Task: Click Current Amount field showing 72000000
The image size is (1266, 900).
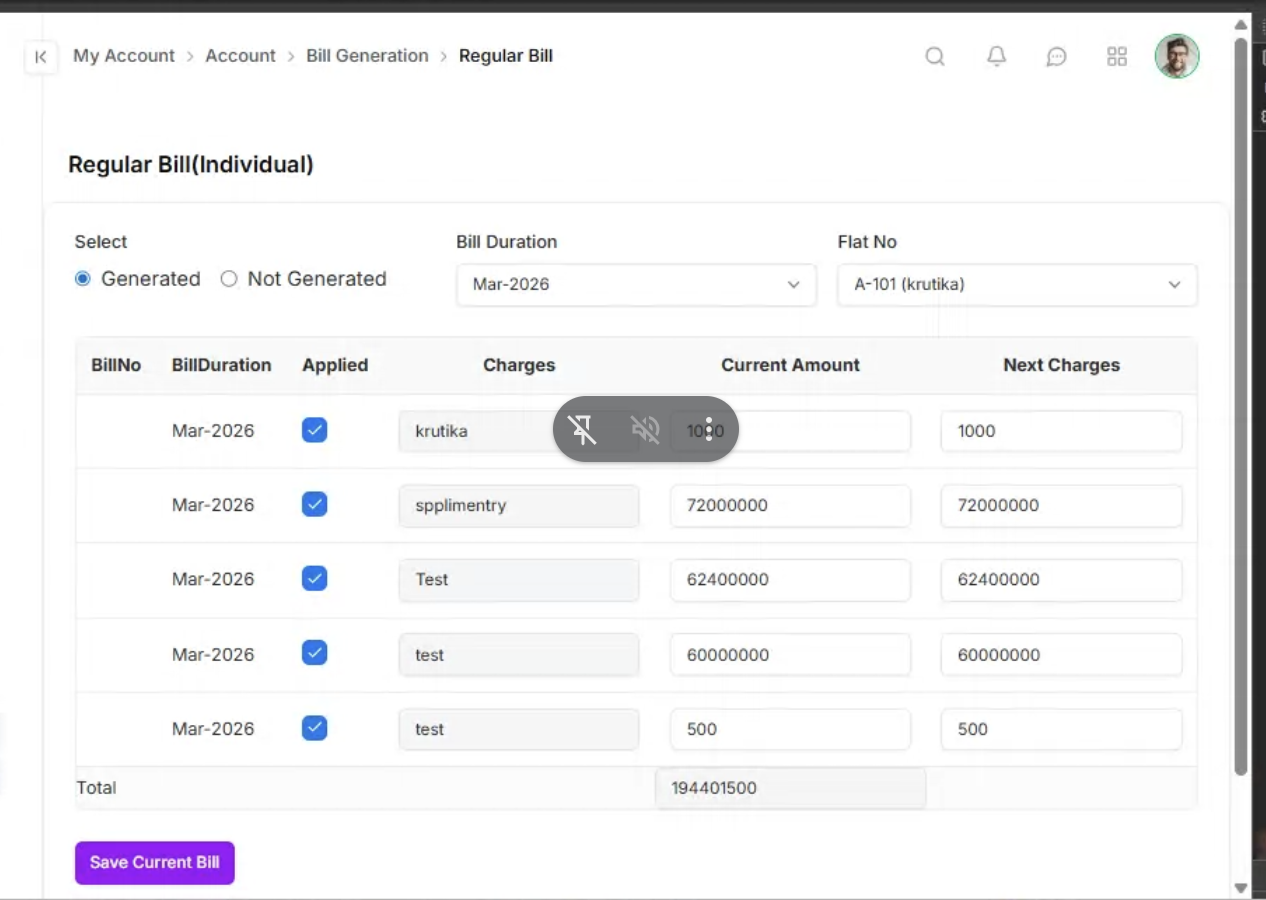Action: (790, 505)
